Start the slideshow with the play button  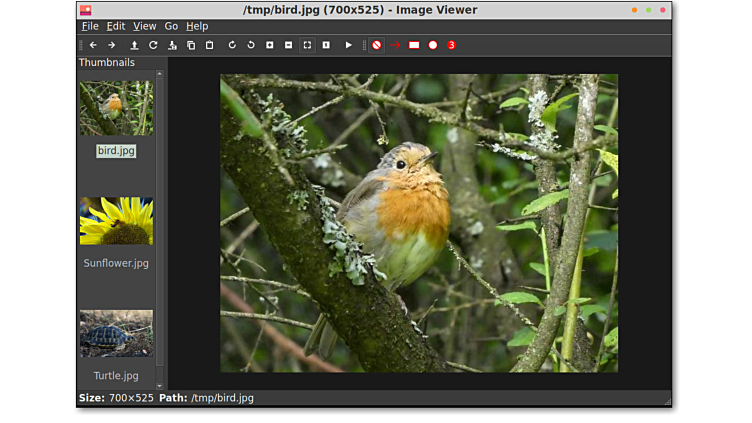coord(348,45)
